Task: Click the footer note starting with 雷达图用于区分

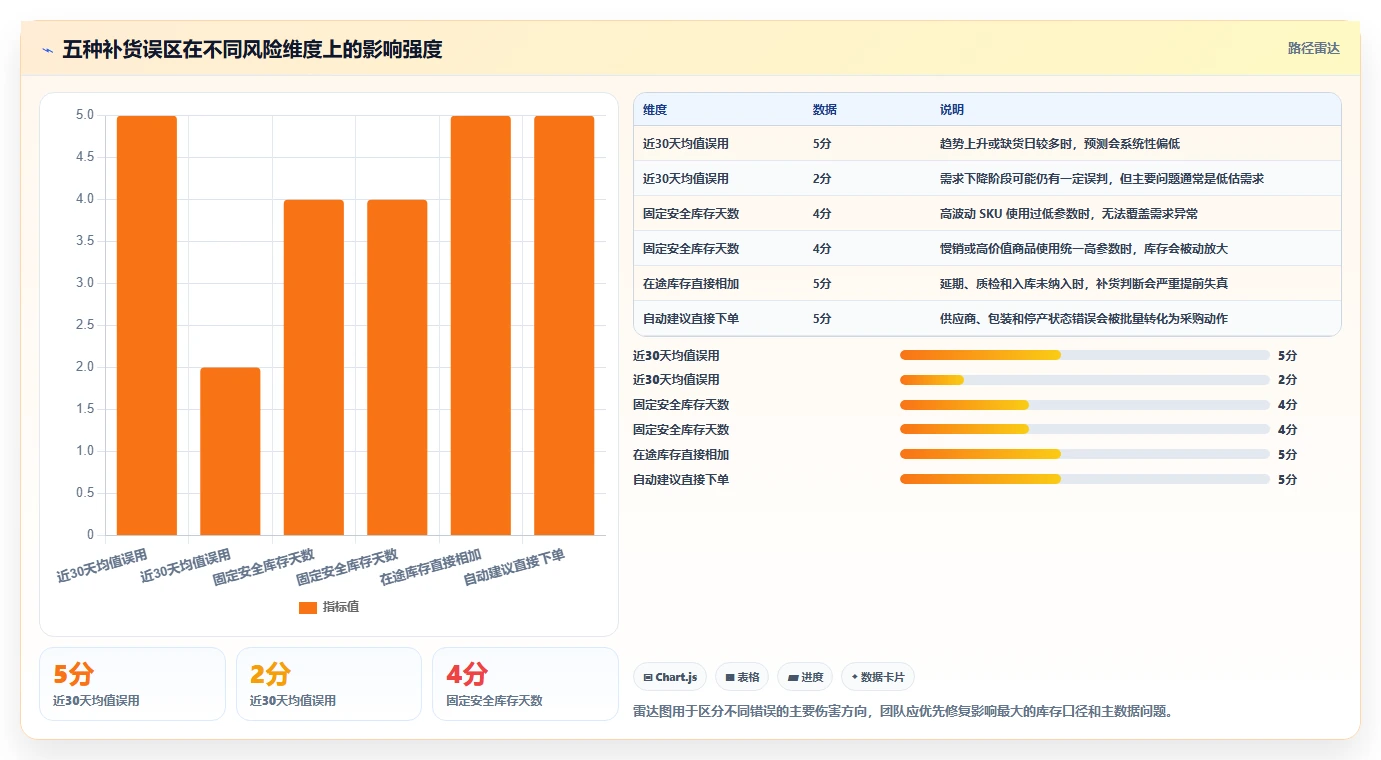Action: 903,712
